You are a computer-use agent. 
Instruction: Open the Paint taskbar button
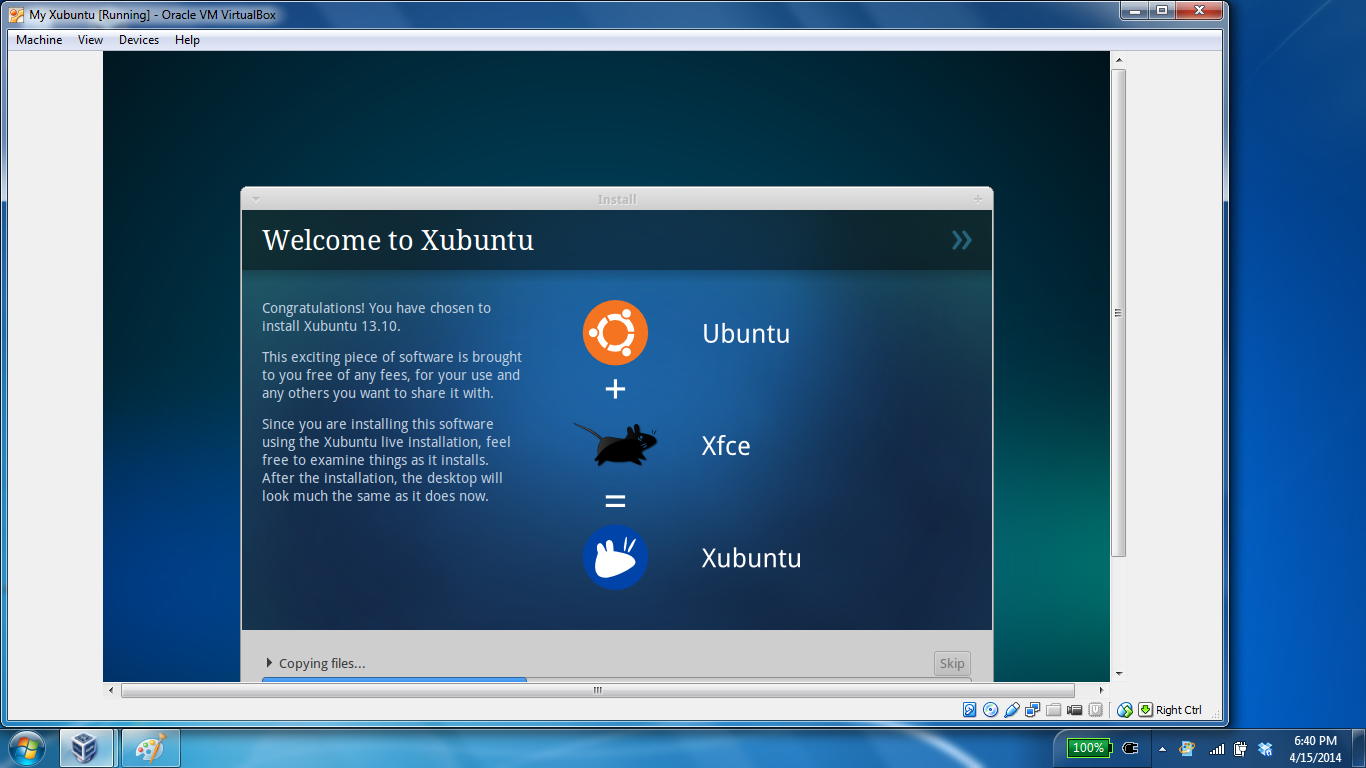coord(150,748)
